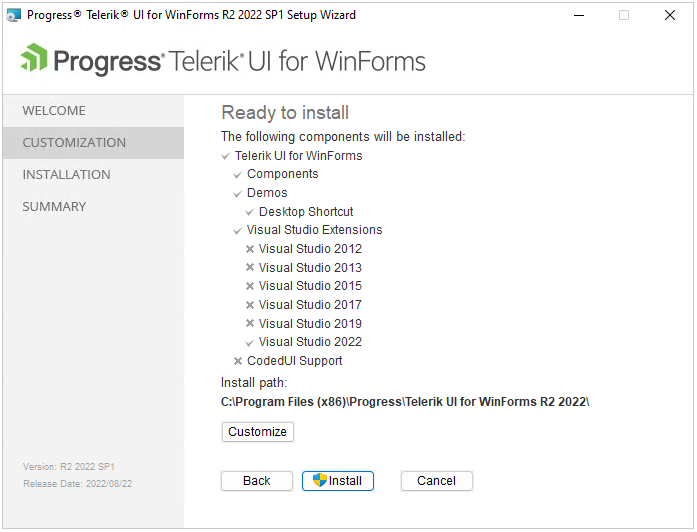Click checkmark beside Telerik UI for WinForms
The width and height of the screenshot is (697, 532).
225,156
